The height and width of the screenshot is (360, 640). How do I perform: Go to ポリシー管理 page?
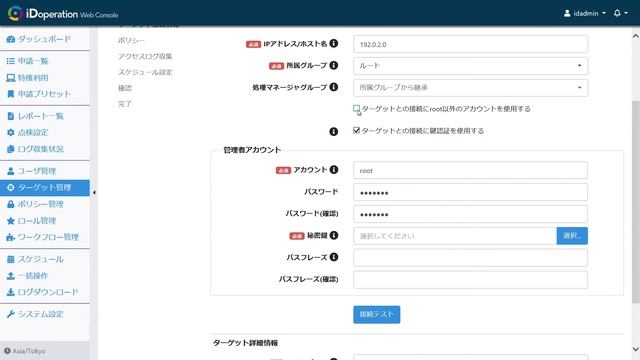click(35, 204)
